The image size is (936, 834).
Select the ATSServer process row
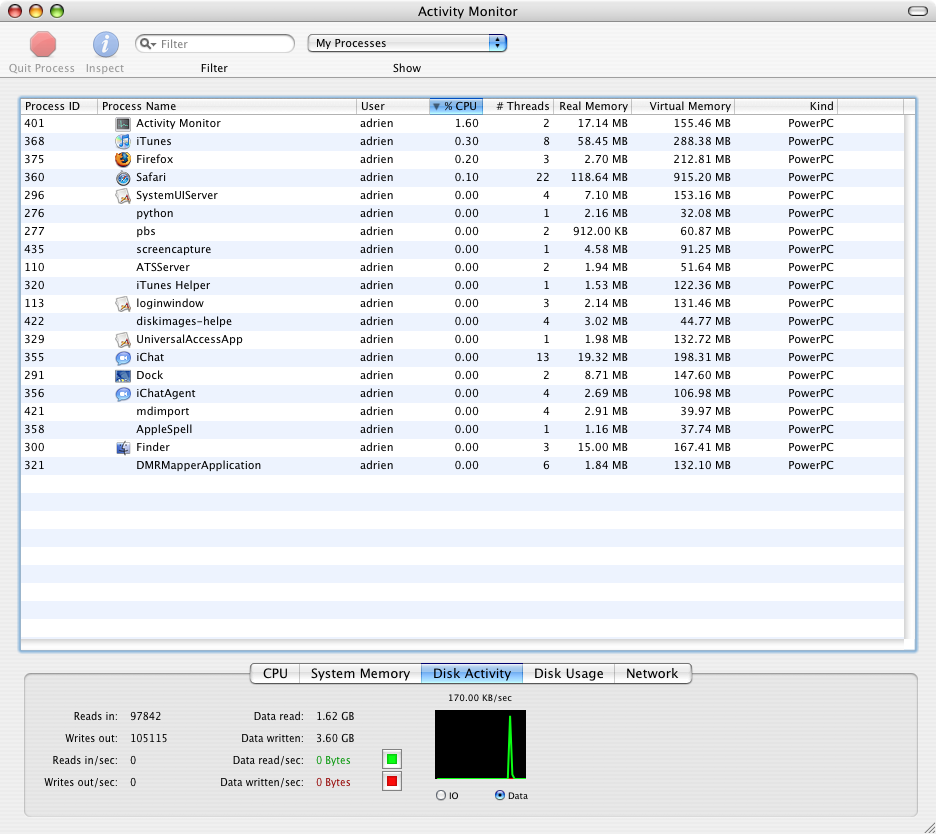click(x=462, y=267)
